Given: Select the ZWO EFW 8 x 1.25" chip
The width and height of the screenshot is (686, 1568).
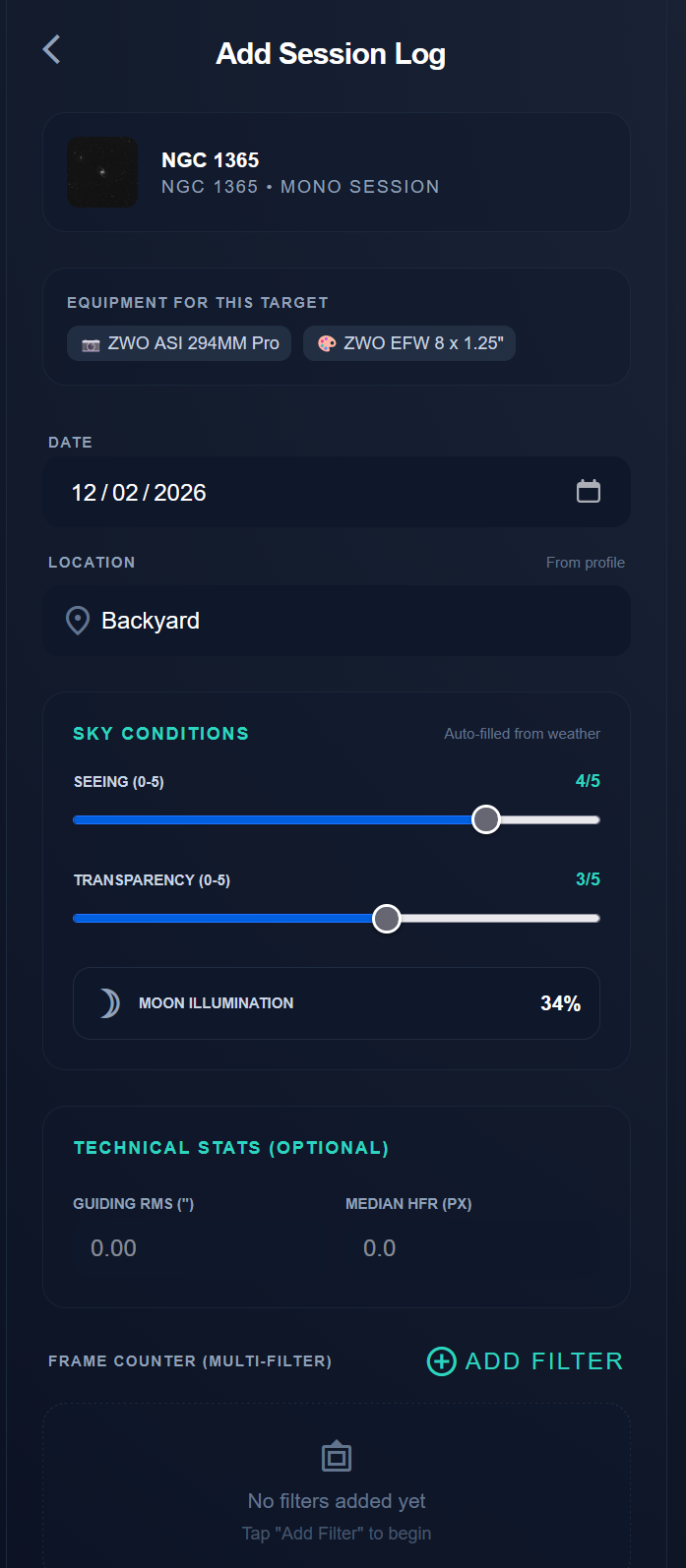Looking at the screenshot, I should tap(409, 343).
